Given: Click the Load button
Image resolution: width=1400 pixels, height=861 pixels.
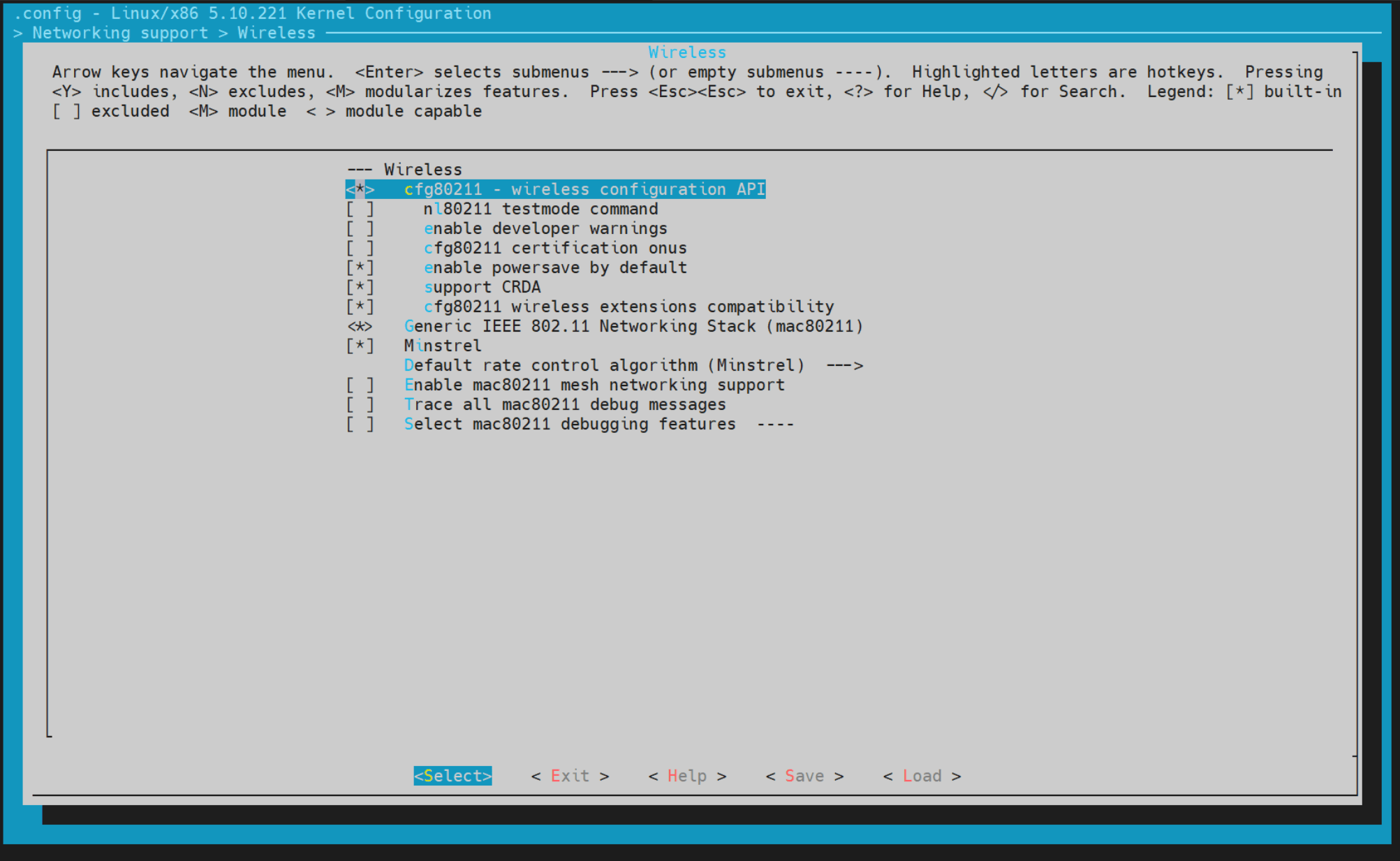Looking at the screenshot, I should [x=922, y=776].
